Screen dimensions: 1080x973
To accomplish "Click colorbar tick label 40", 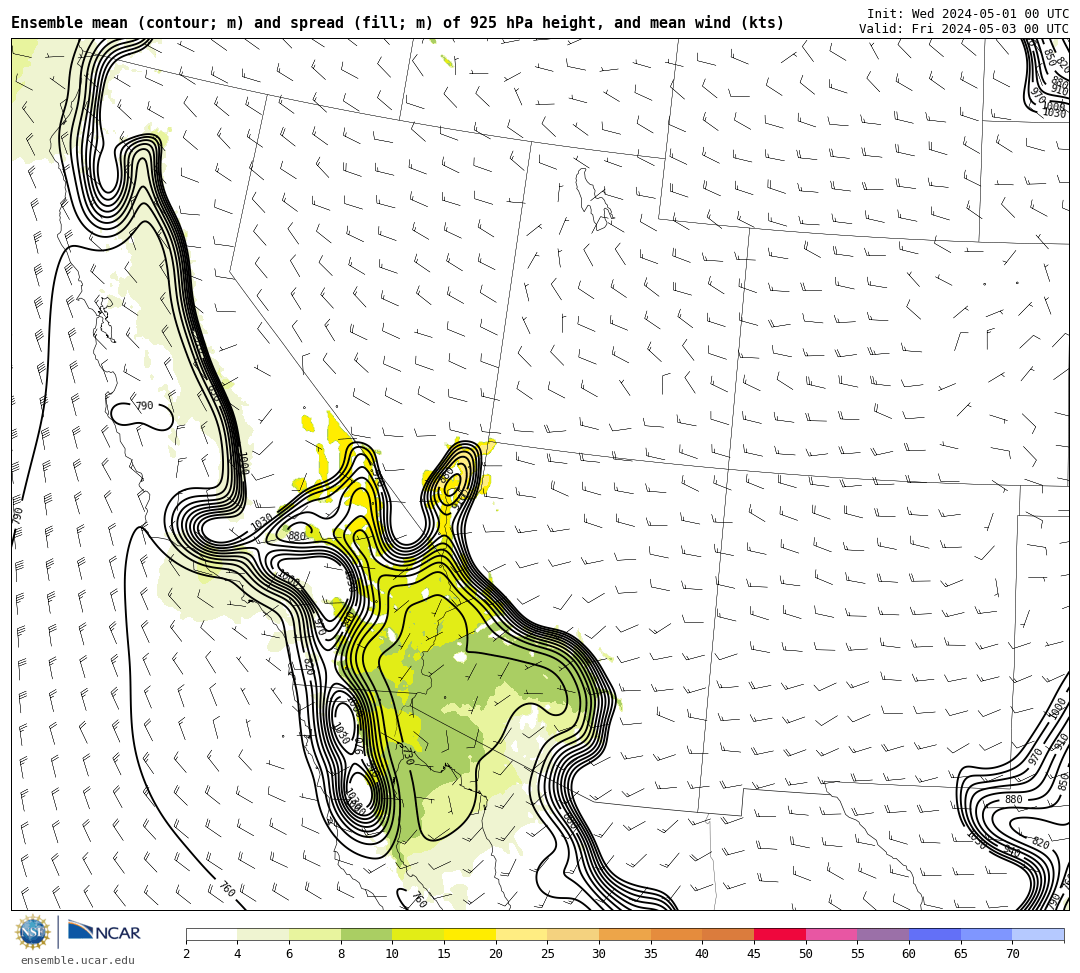I will coord(703,954).
